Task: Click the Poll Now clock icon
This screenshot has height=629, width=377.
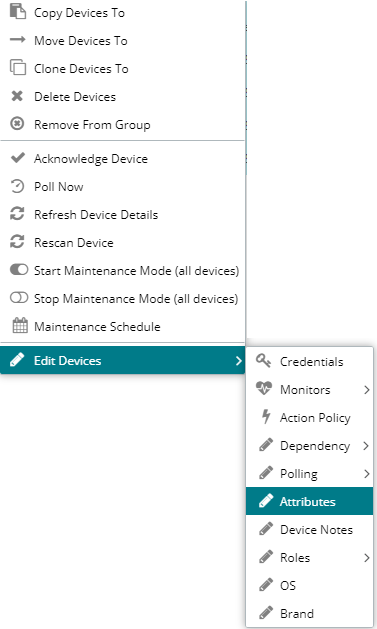Action: [17, 187]
